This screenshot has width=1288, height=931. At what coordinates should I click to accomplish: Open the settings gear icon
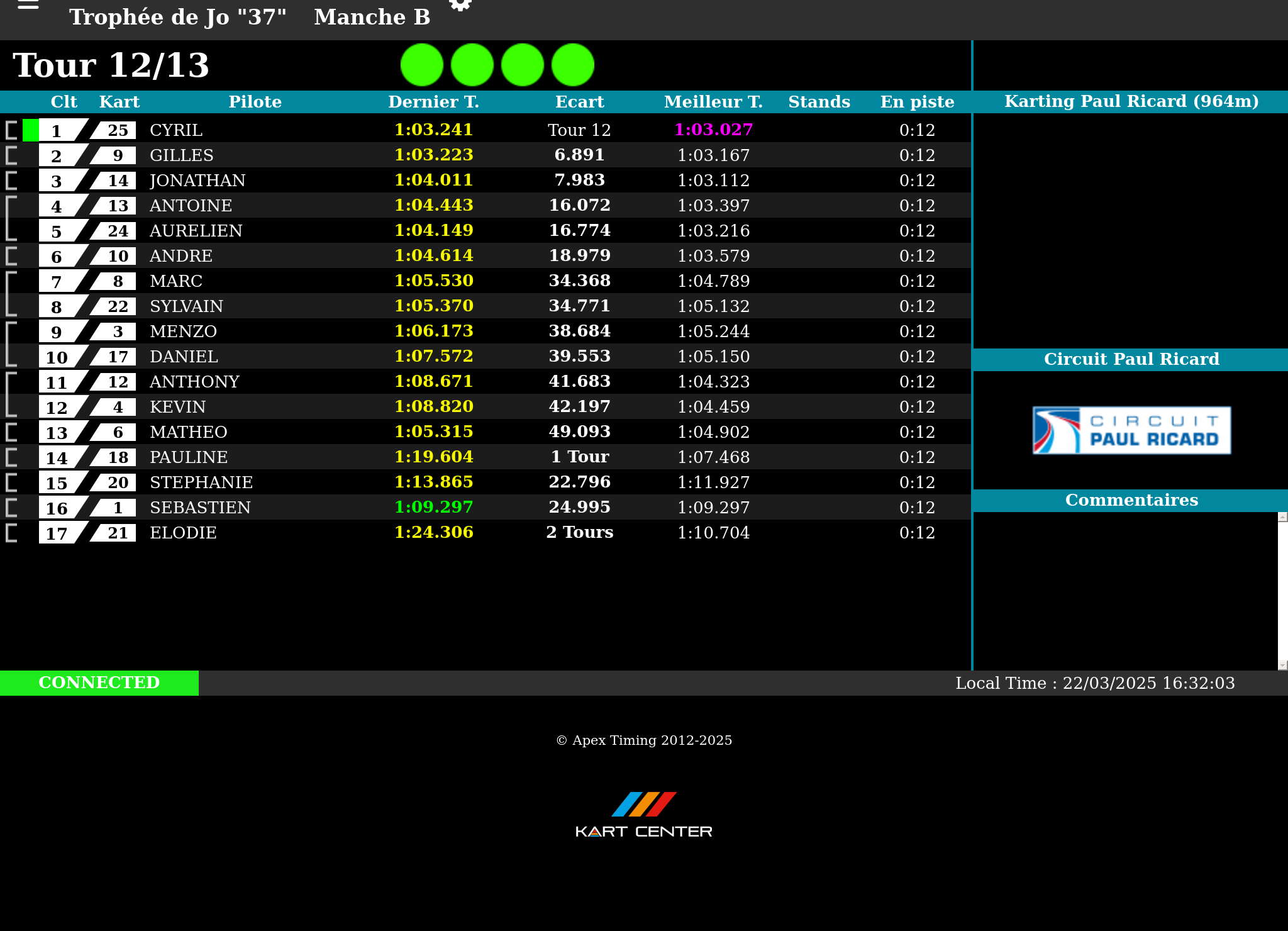click(460, 5)
